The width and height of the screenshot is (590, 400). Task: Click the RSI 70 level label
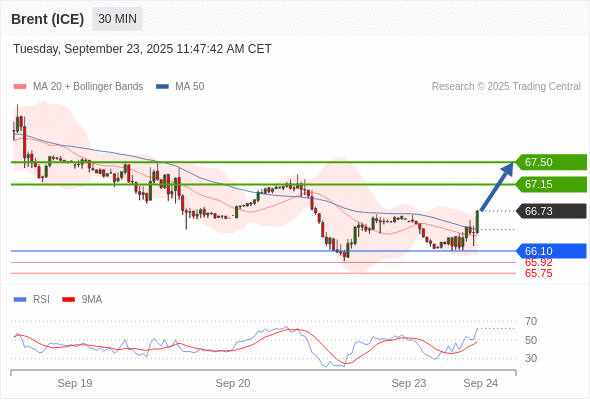tap(531, 321)
